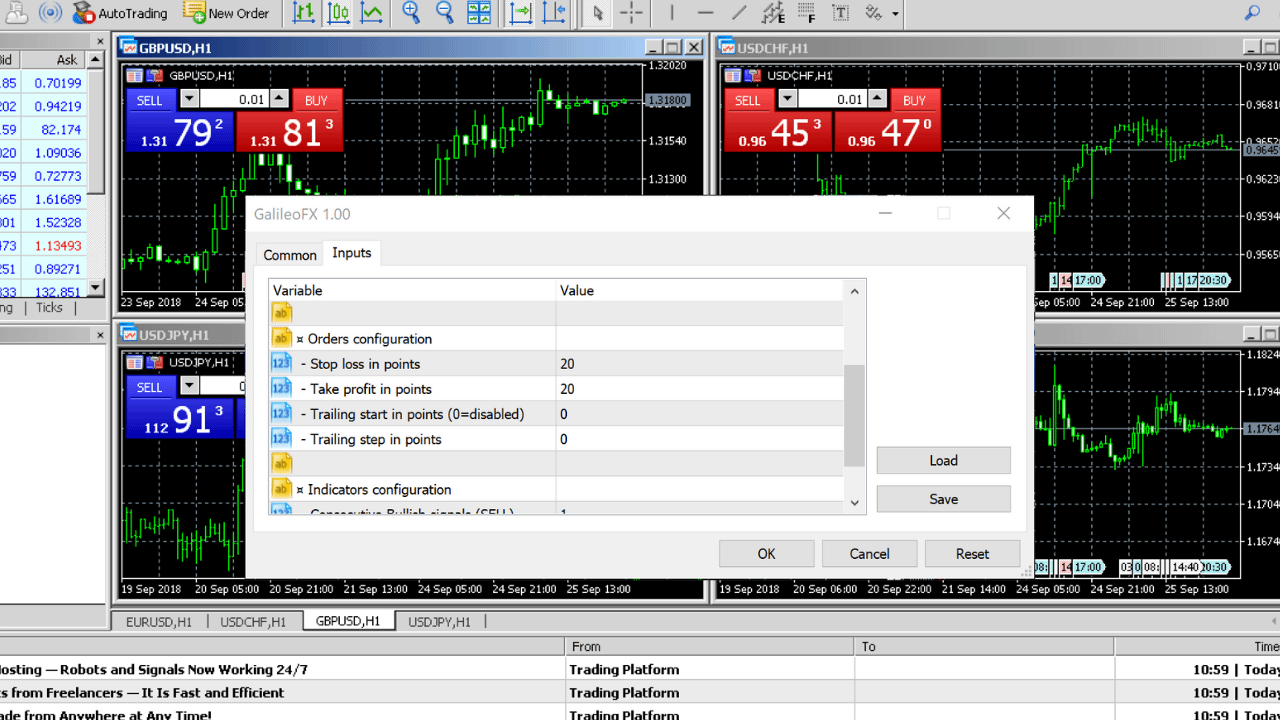This screenshot has height=720, width=1280.
Task: Switch to the EURUSD,H1 chart tab
Action: (x=159, y=622)
